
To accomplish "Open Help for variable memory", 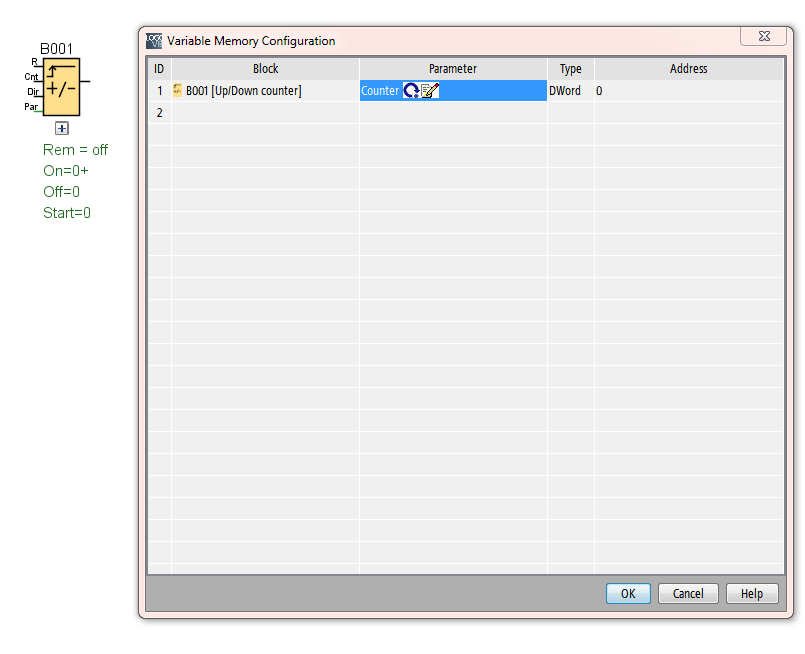I will click(x=752, y=593).
